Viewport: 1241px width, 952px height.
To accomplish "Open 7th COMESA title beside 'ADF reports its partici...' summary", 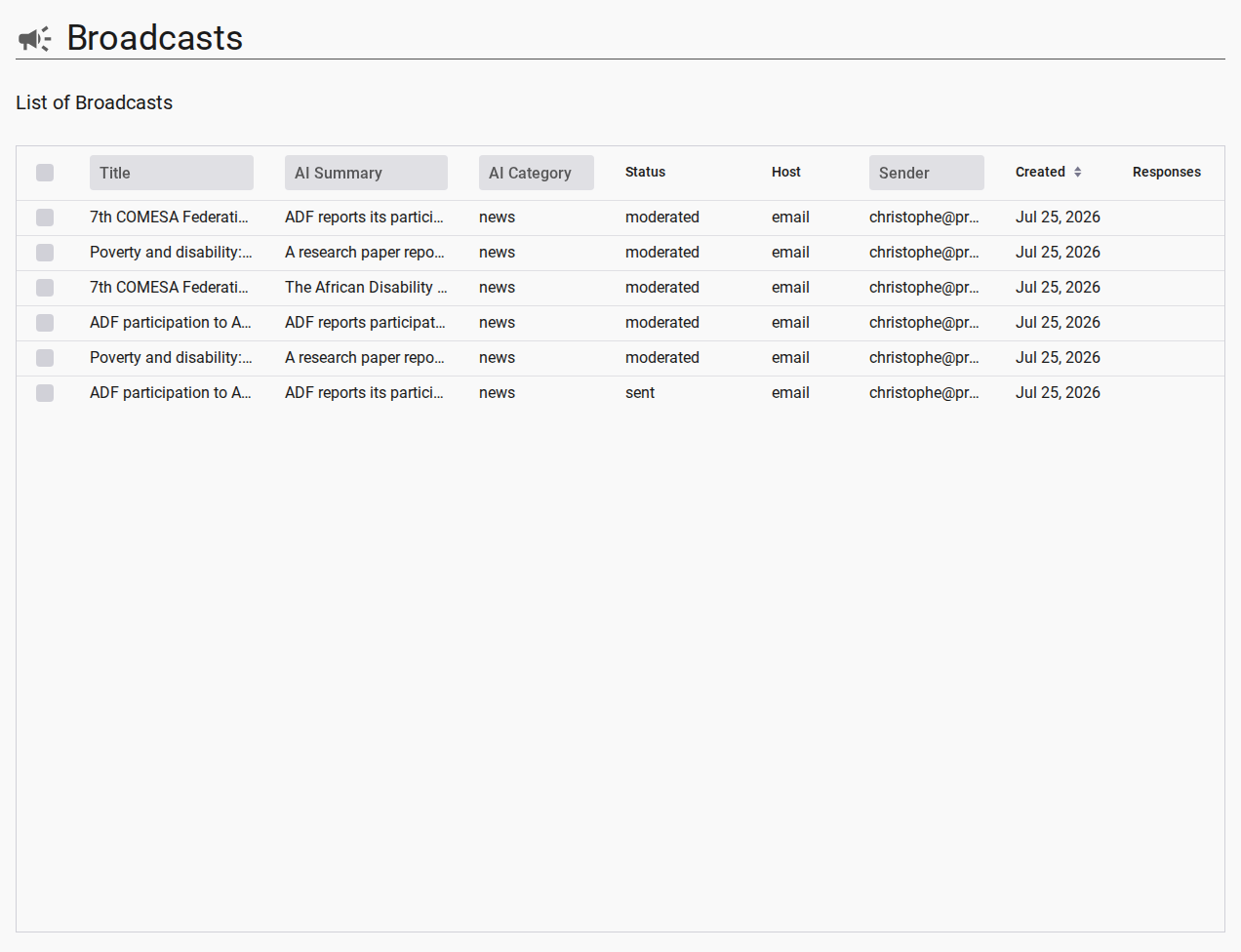I will pyautogui.click(x=169, y=218).
